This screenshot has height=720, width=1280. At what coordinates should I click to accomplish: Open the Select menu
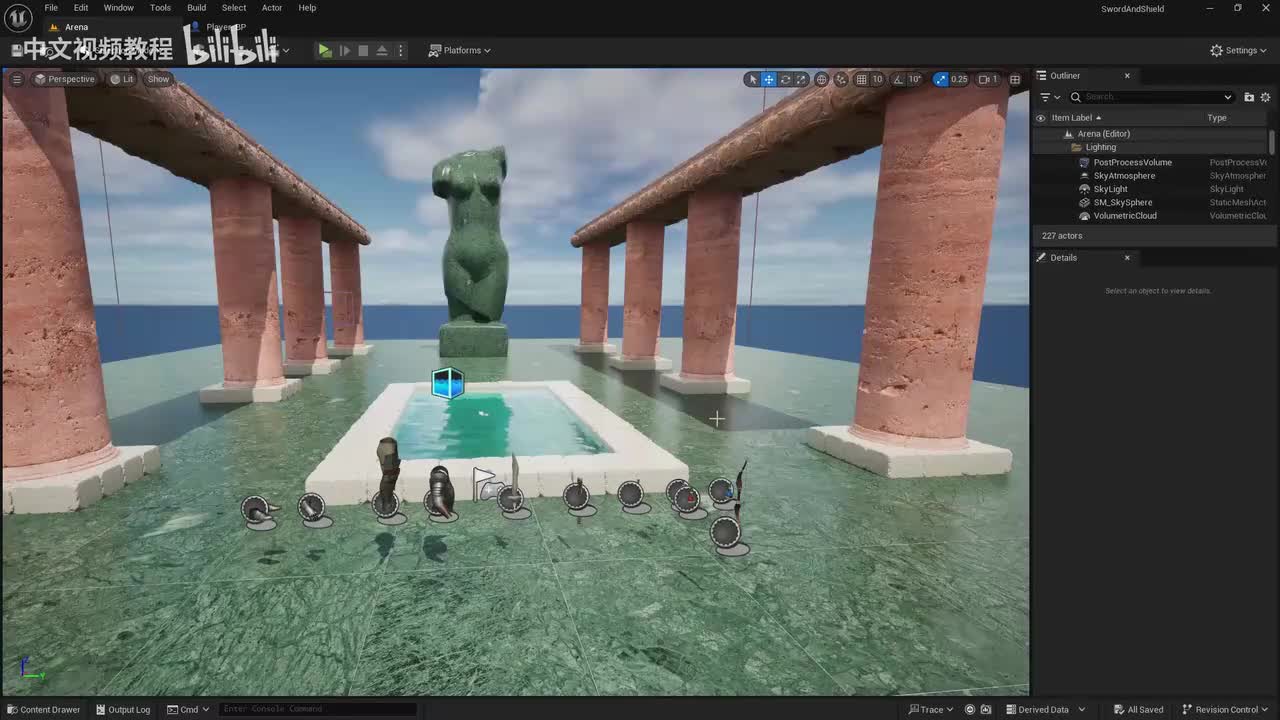tap(234, 7)
